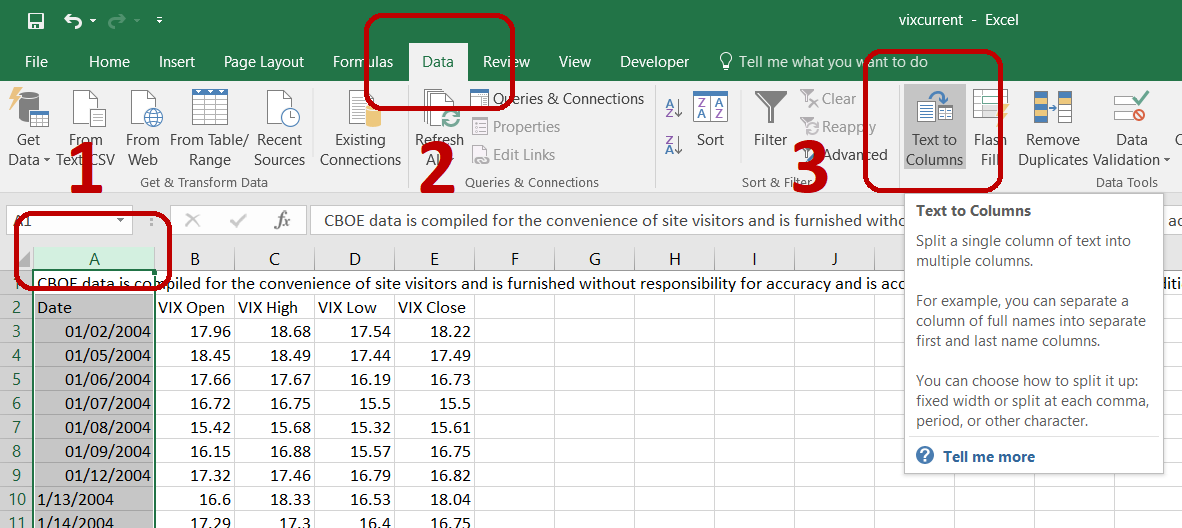Viewport: 1182px width, 528px height.
Task: Sort descending with the Z-A icon
Action: (673, 143)
